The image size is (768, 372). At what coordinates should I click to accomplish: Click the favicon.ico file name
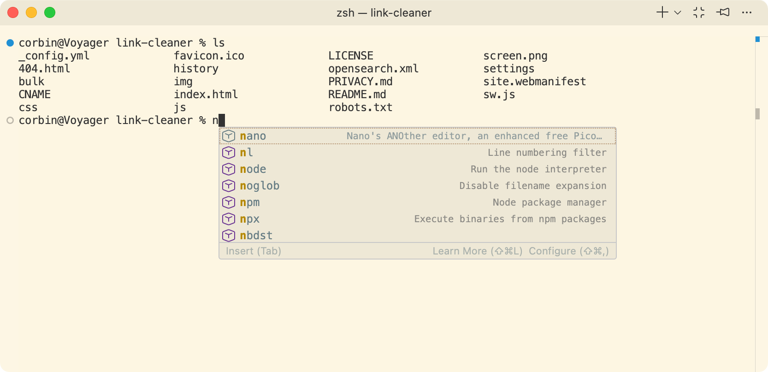click(209, 56)
